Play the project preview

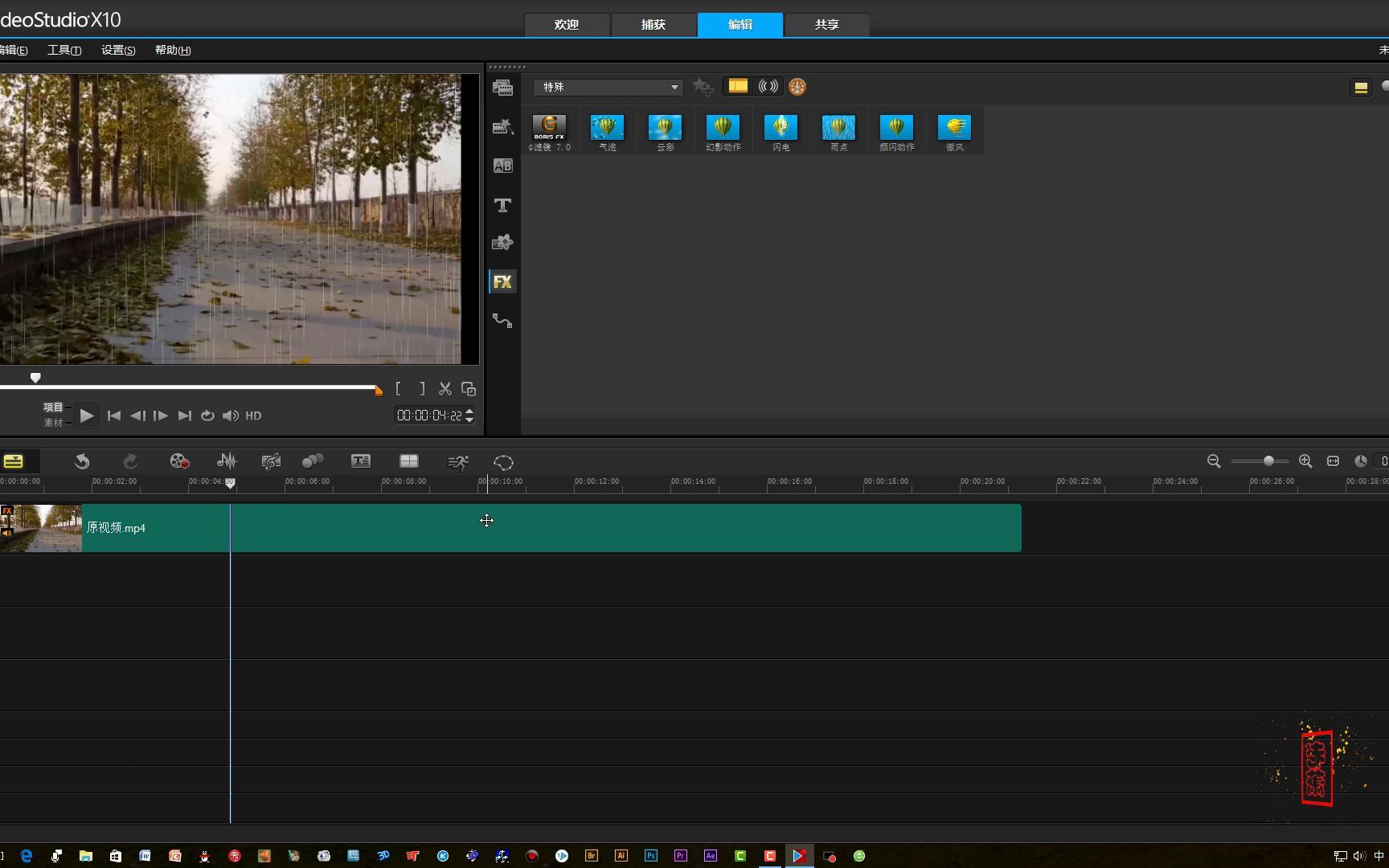coord(87,416)
